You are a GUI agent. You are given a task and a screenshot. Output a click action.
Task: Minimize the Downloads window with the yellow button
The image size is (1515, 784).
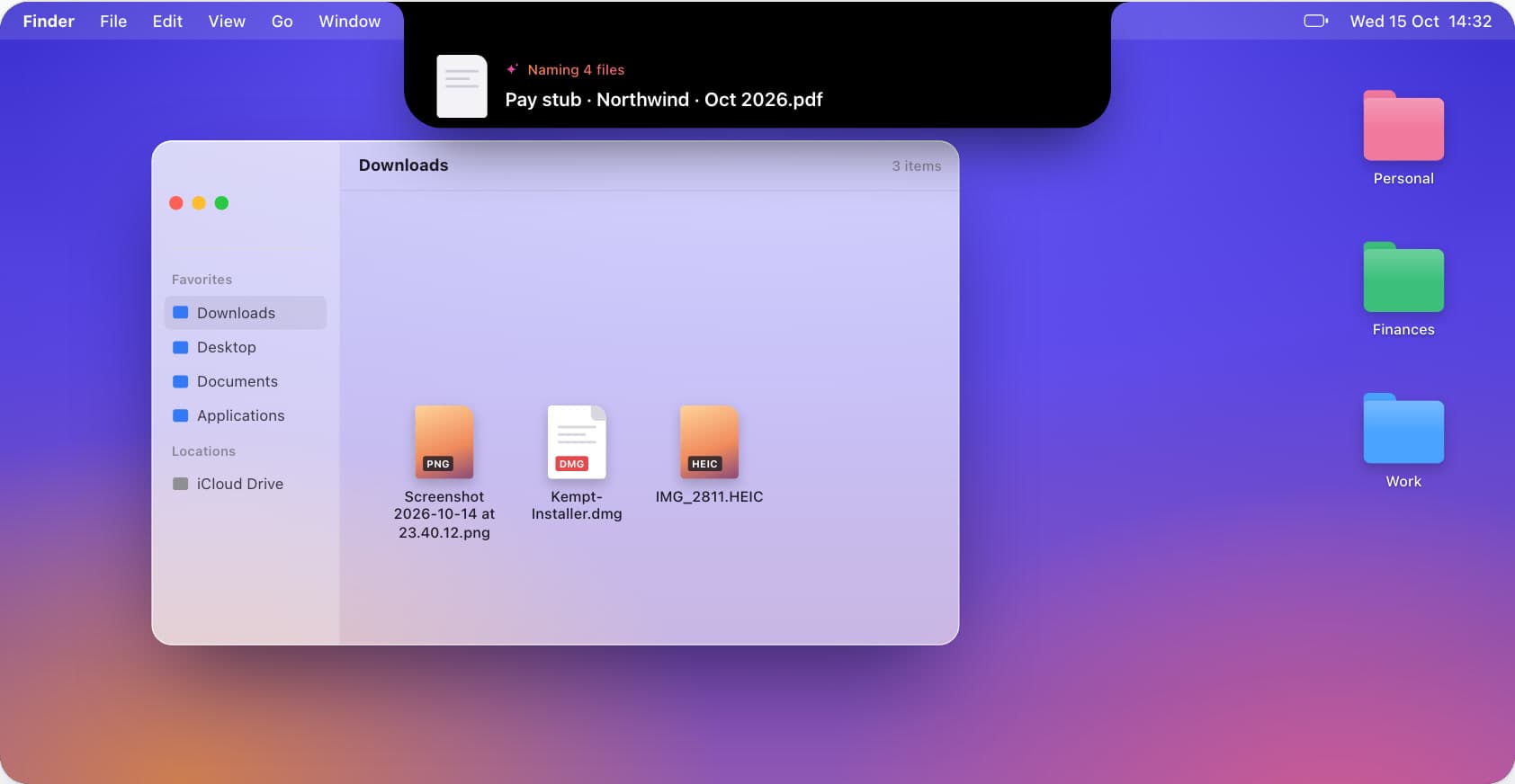[x=199, y=203]
